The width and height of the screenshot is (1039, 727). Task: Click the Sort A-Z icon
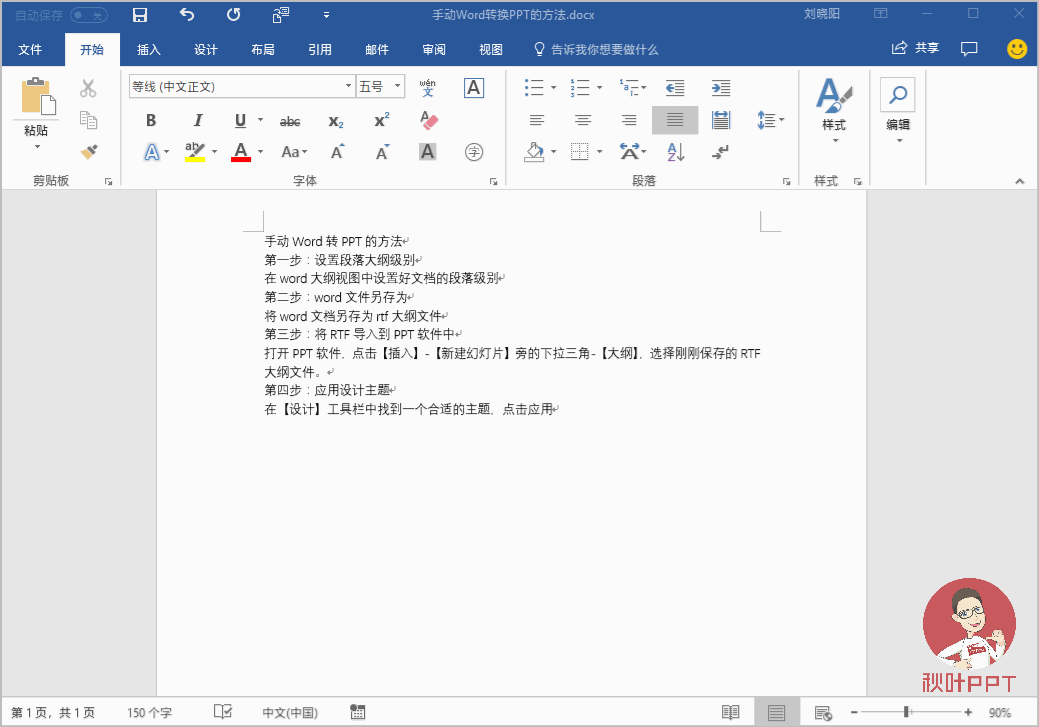point(675,152)
